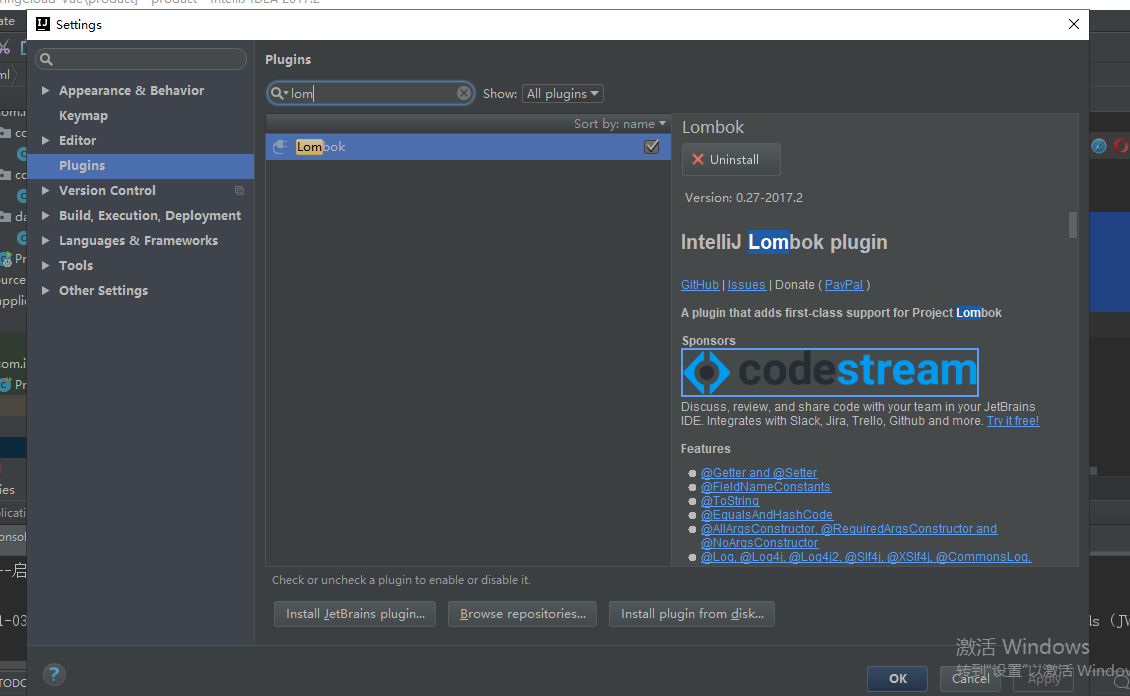Click the Features heading
Image resolution: width=1130 pixels, height=696 pixels.
tap(706, 449)
